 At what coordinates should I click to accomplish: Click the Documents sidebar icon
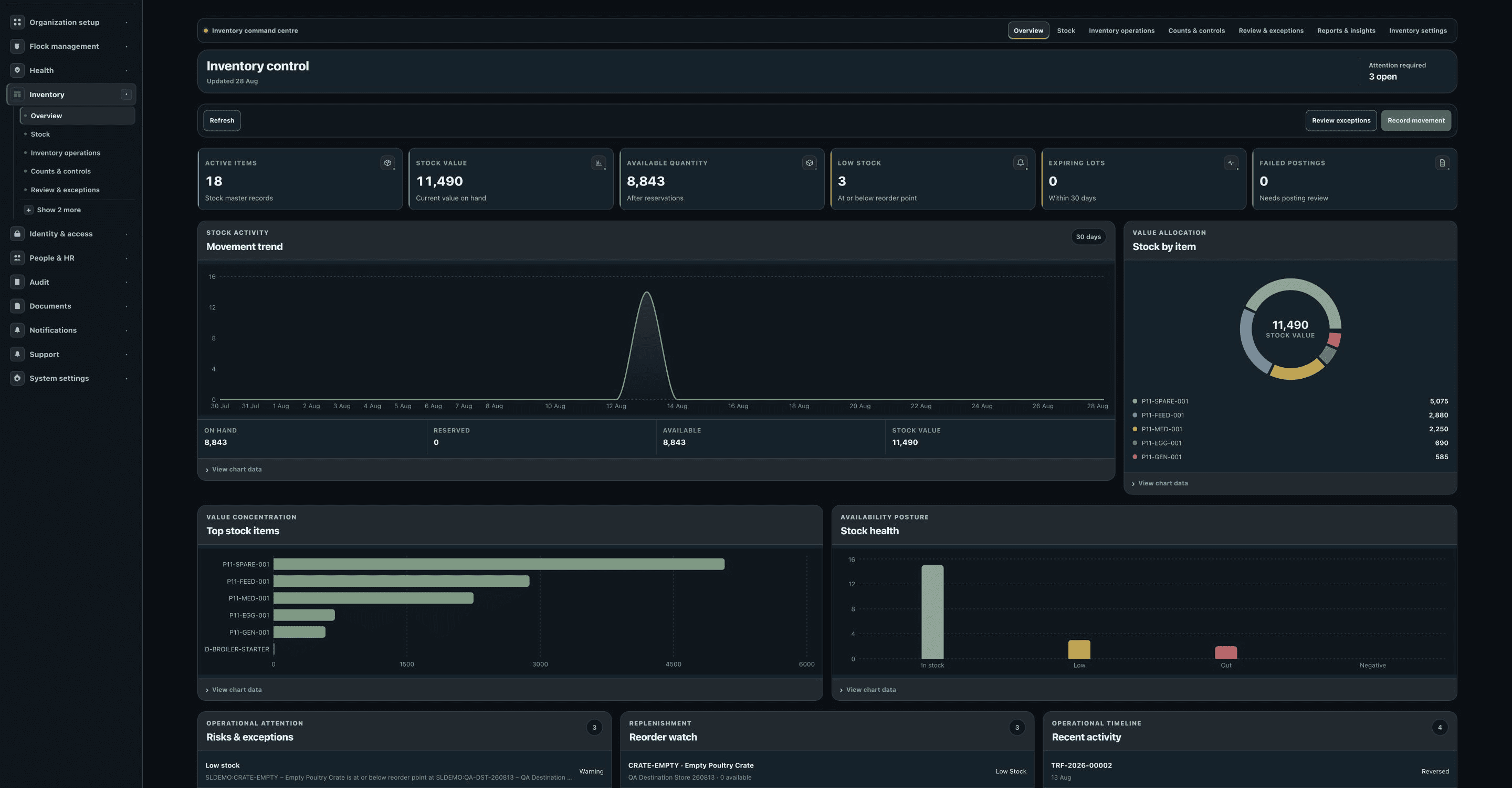click(17, 306)
